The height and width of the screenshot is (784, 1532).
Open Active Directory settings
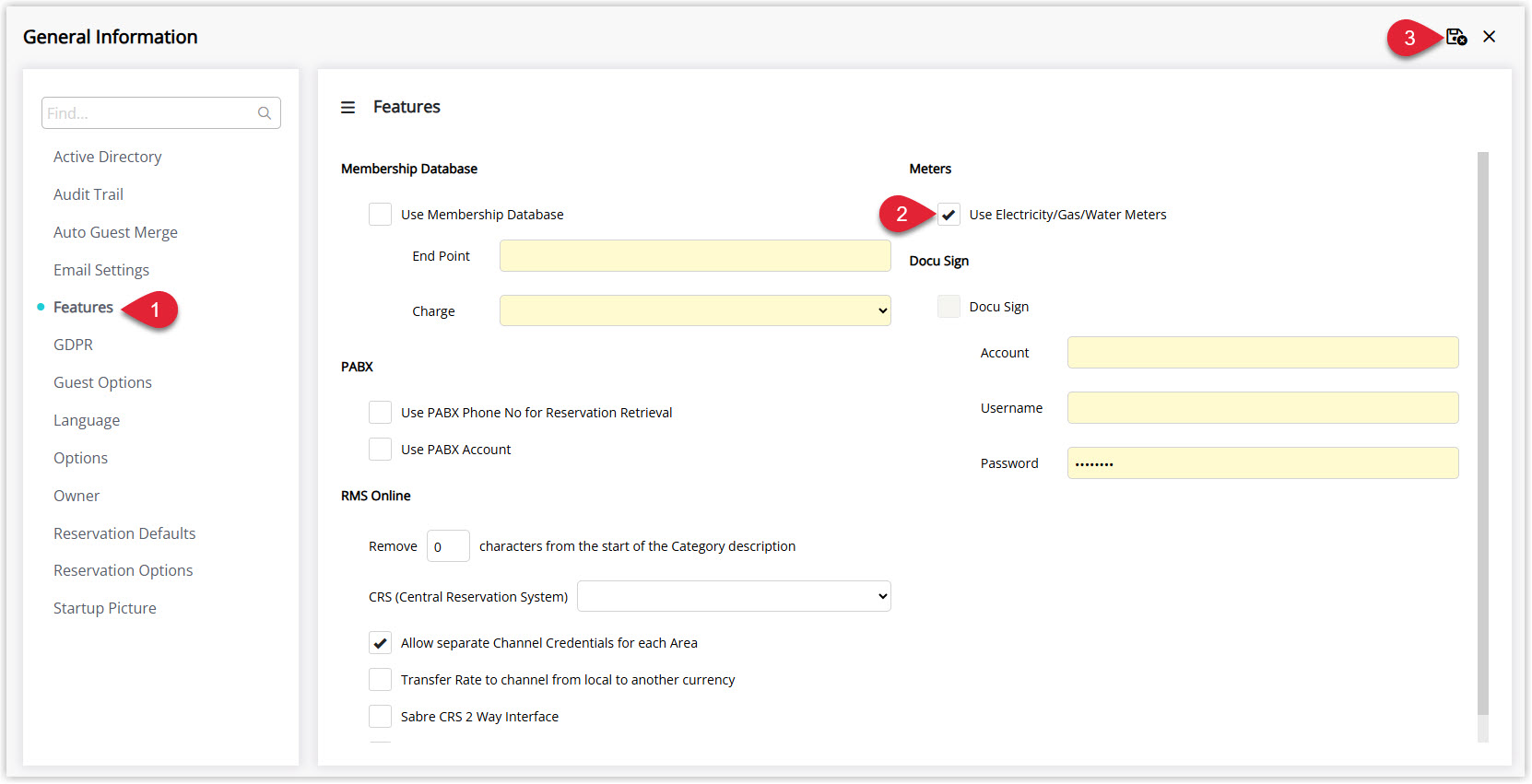coord(108,157)
